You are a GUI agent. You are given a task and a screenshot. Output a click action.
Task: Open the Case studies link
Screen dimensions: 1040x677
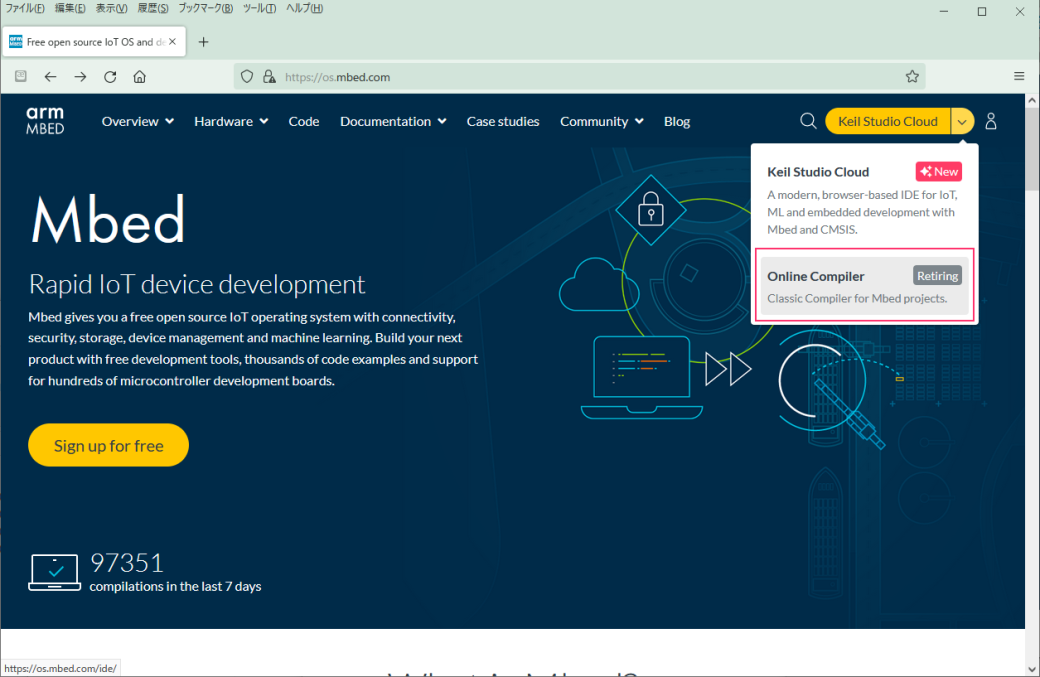click(502, 121)
